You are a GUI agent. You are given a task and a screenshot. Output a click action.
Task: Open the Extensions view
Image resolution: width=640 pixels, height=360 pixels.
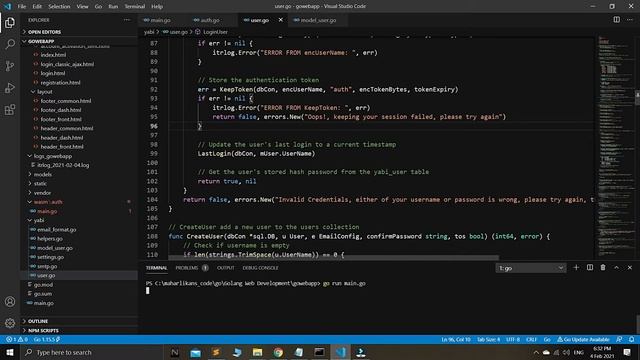pos(10,109)
